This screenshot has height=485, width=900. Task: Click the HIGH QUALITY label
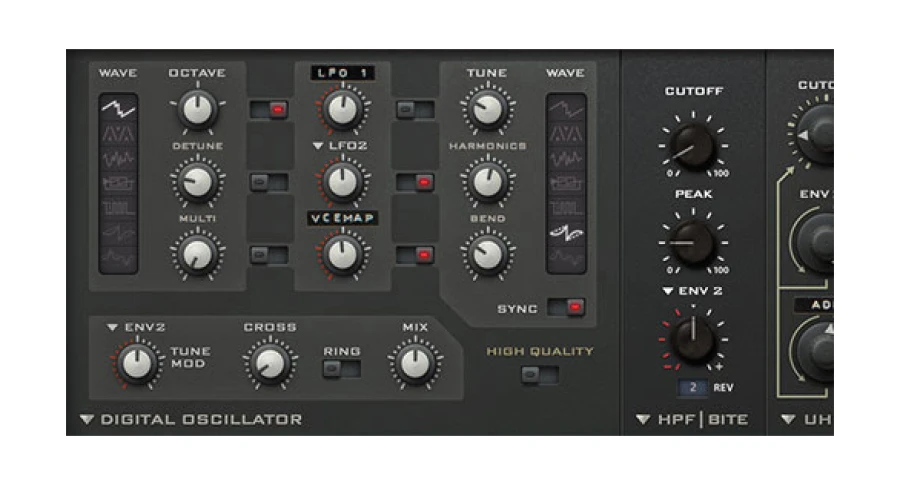click(x=540, y=351)
